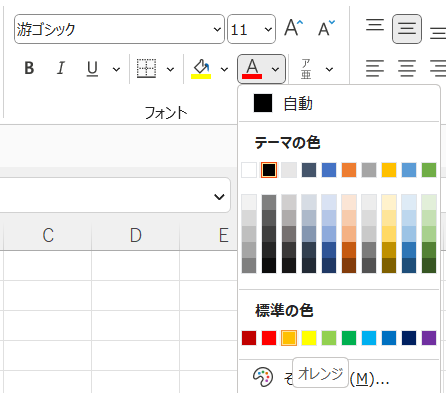The width and height of the screenshot is (446, 393).
Task: Apply Underline formatting
Action: coord(92,68)
